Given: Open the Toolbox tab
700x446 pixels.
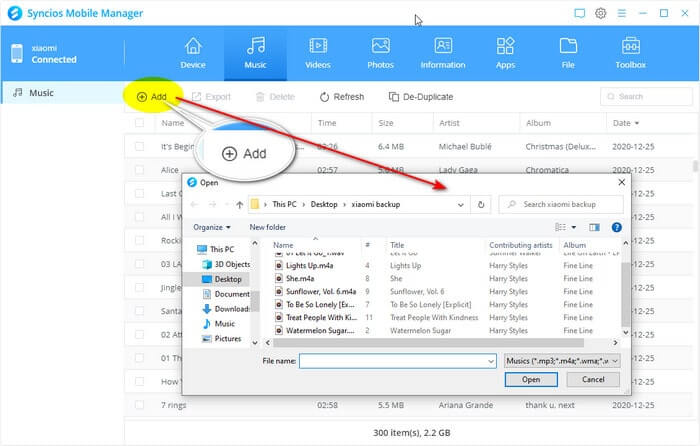Looking at the screenshot, I should (x=630, y=53).
